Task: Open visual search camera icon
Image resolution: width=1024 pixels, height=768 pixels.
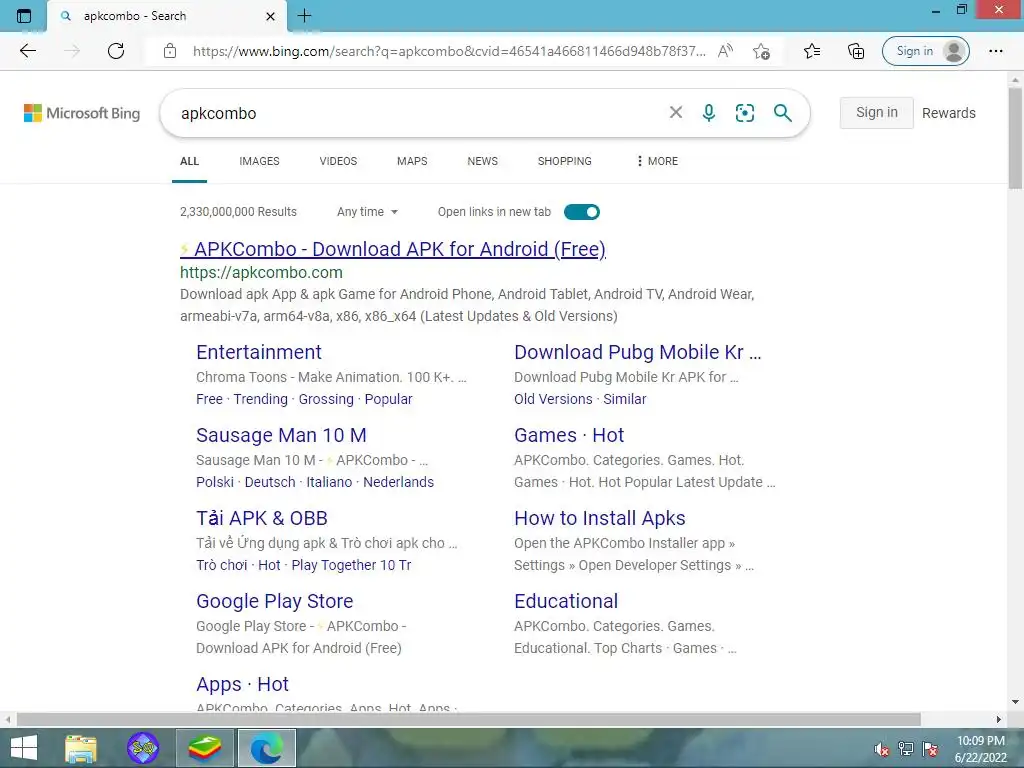Action: [x=744, y=113]
